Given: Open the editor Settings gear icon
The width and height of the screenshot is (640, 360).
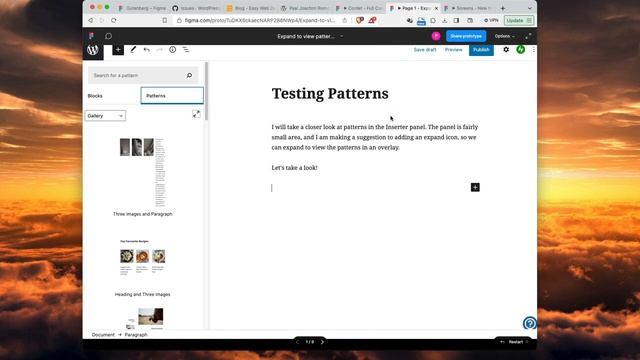Looking at the screenshot, I should point(506,49).
